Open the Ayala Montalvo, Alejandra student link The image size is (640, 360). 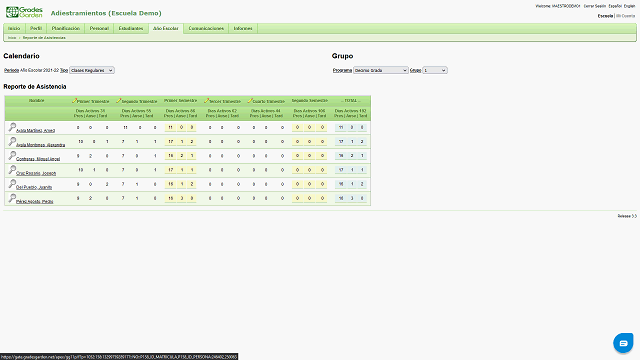40,145
